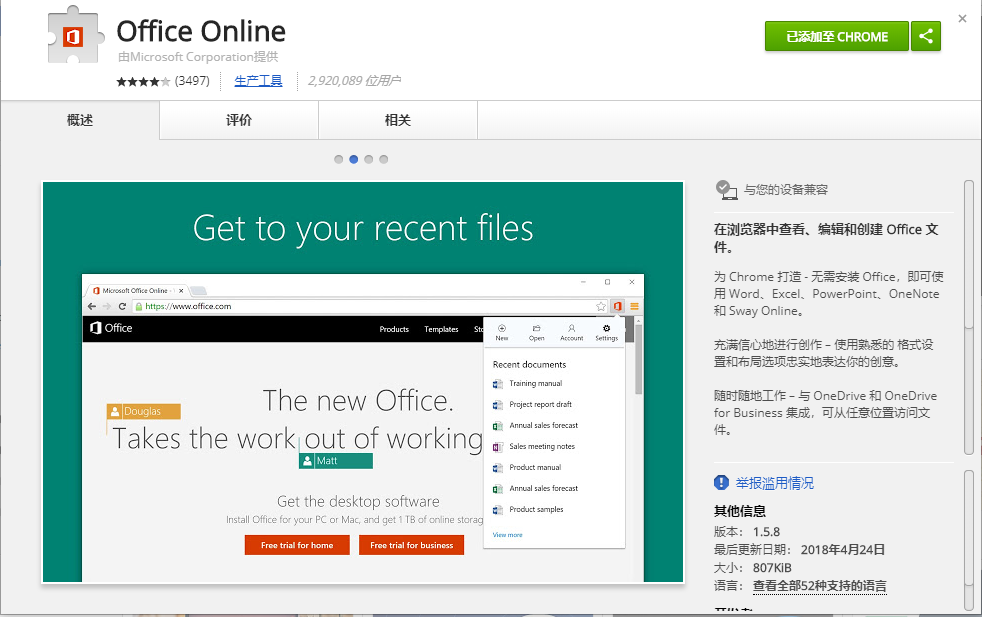
Task: Select the fourth carousel dot
Action: (383, 159)
